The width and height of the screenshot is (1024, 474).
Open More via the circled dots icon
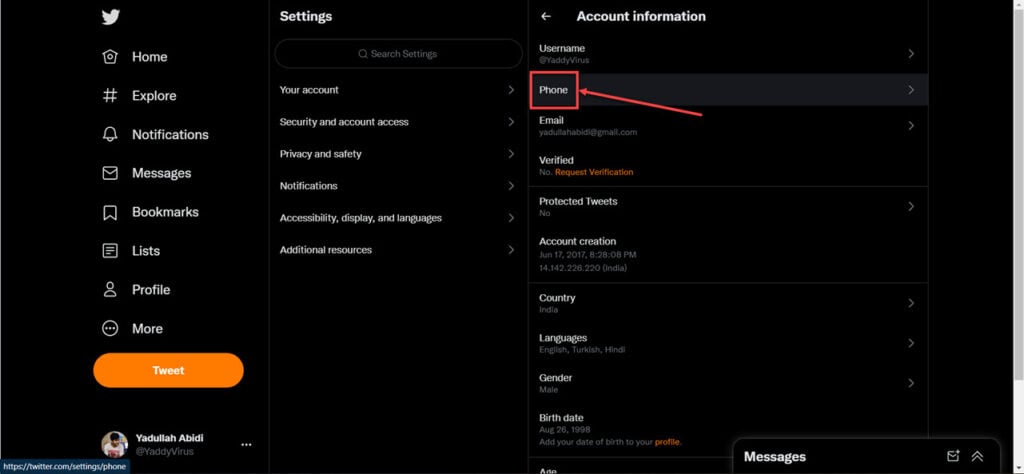tap(110, 328)
